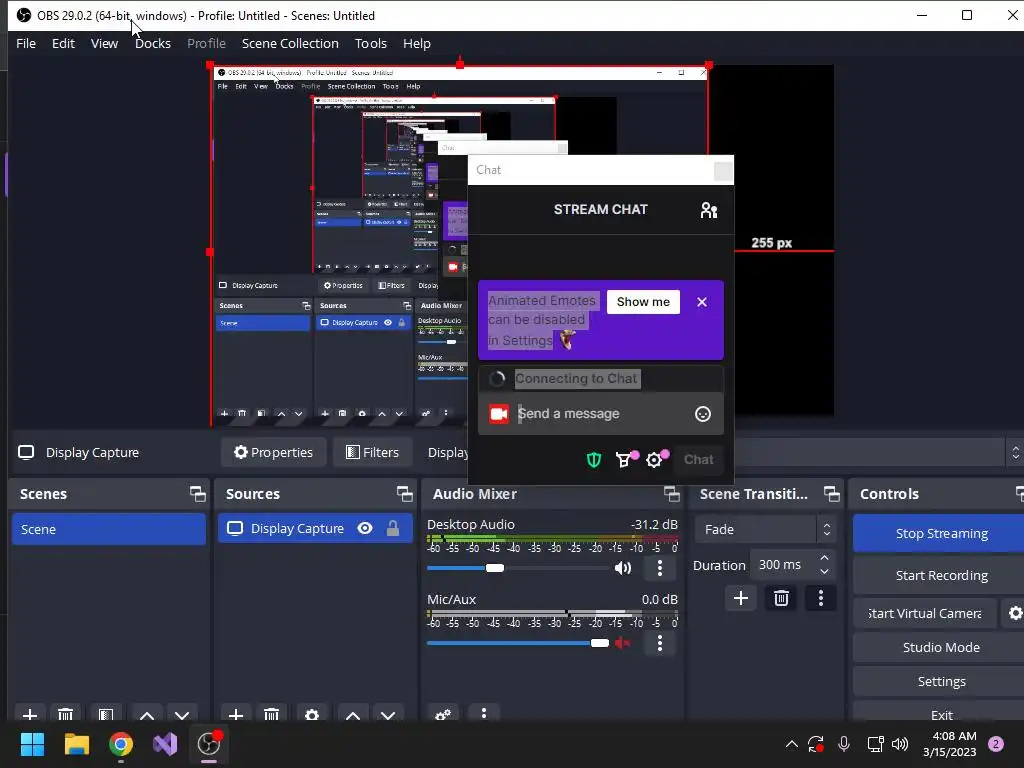The height and width of the screenshot is (768, 1024).
Task: Move source up with arrow icon
Action: click(353, 714)
